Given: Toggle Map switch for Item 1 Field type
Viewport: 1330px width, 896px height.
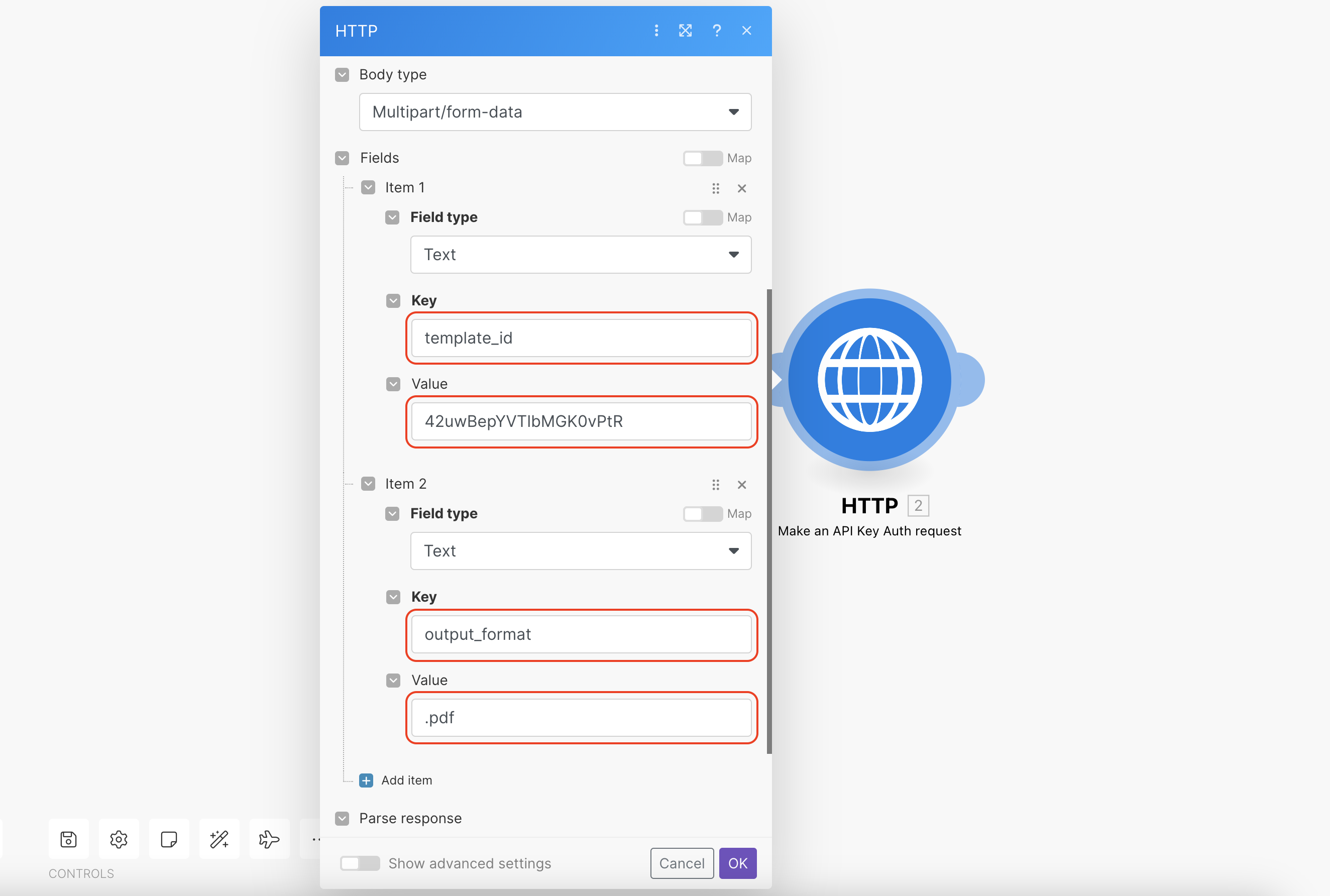Looking at the screenshot, I should coord(703,217).
